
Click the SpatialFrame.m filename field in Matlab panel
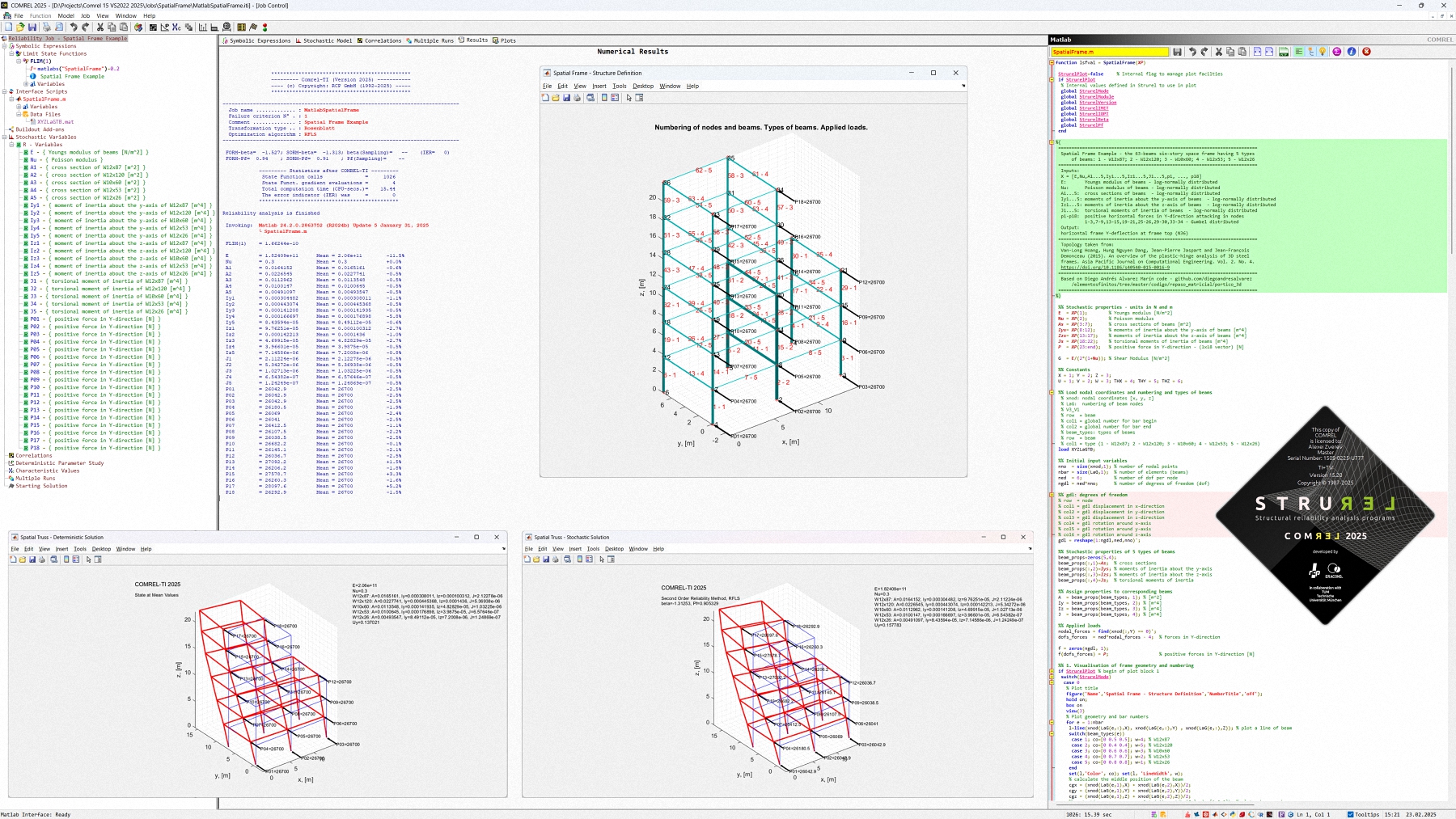click(x=1110, y=52)
